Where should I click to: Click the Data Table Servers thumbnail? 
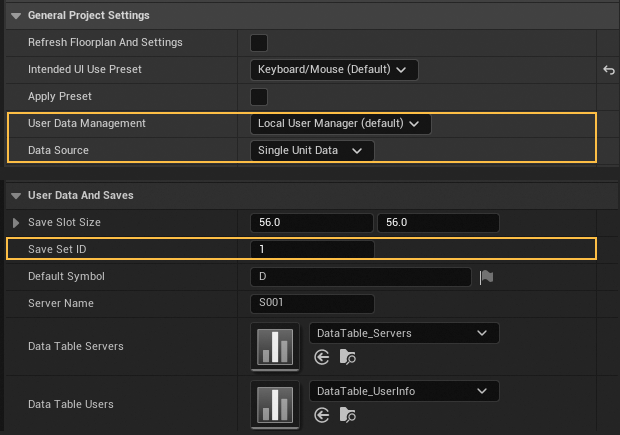[x=273, y=346]
